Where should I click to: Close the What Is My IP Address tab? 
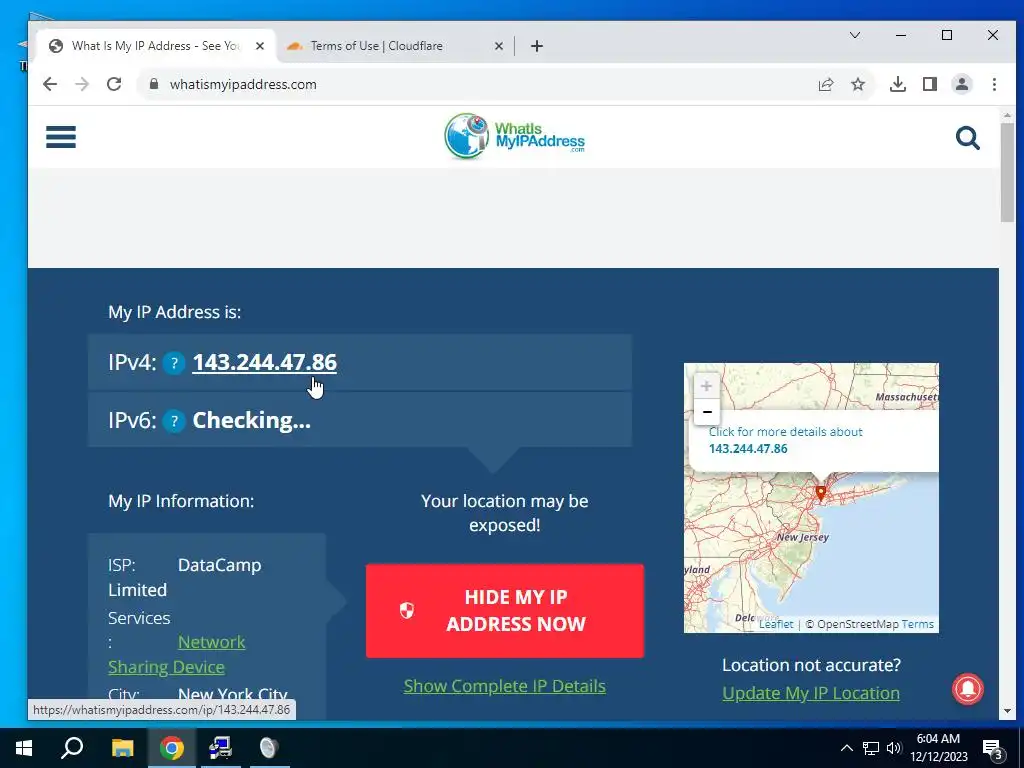pos(260,46)
